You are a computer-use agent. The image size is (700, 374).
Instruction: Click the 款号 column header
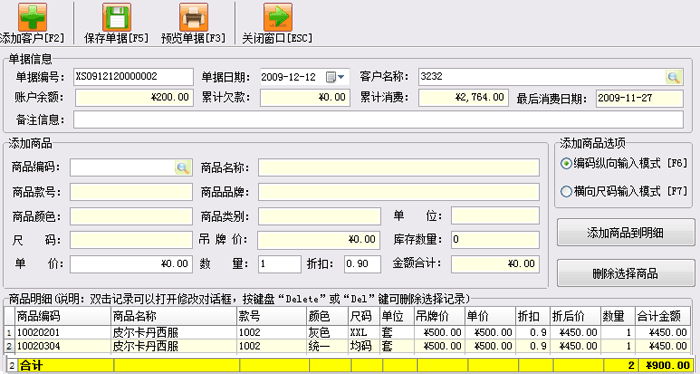[x=271, y=316]
